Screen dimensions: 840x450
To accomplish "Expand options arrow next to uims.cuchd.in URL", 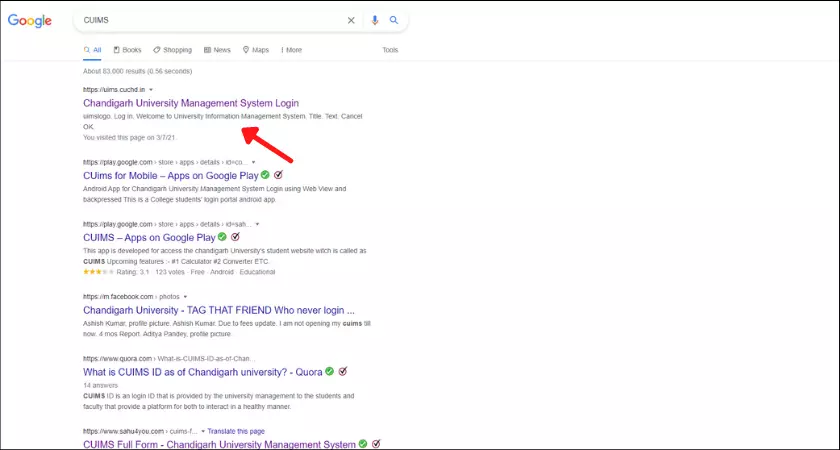I will (151, 89).
